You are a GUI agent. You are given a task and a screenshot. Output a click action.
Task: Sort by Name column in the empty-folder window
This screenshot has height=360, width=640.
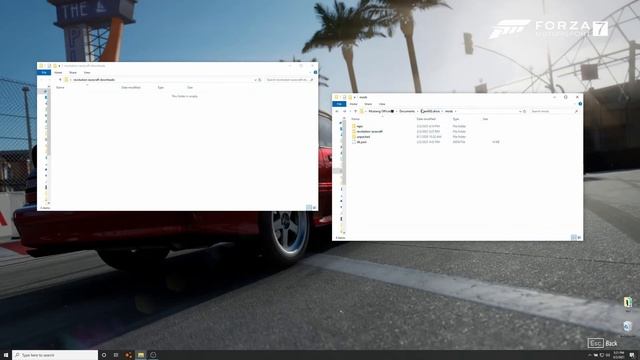[x=60, y=87]
